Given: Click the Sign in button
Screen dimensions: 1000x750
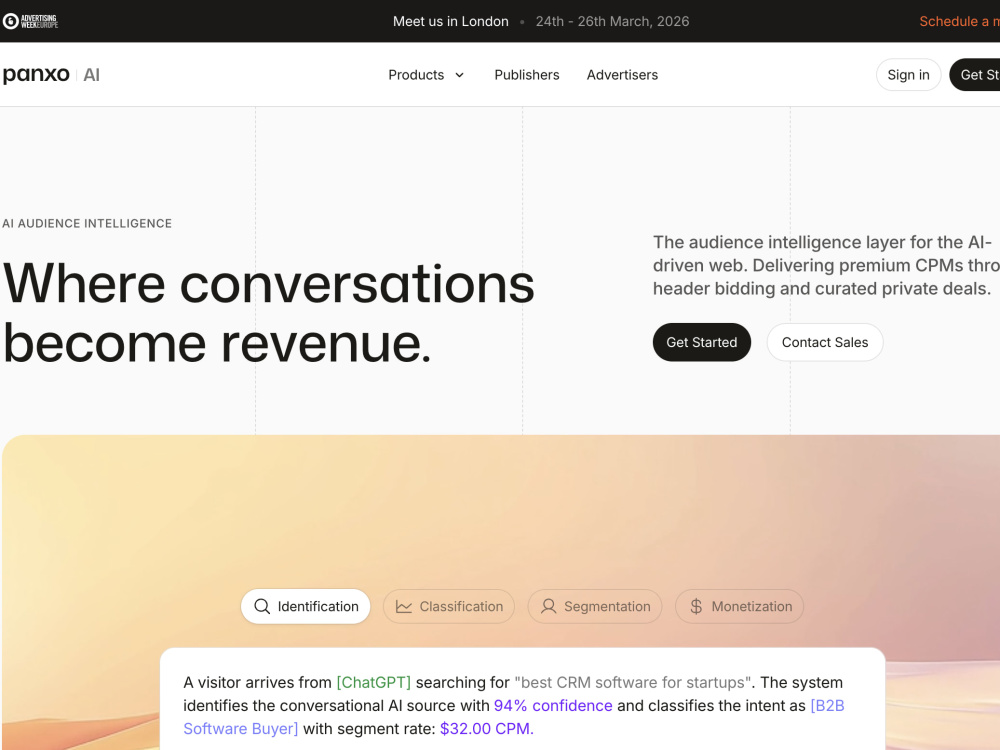Looking at the screenshot, I should [x=908, y=75].
